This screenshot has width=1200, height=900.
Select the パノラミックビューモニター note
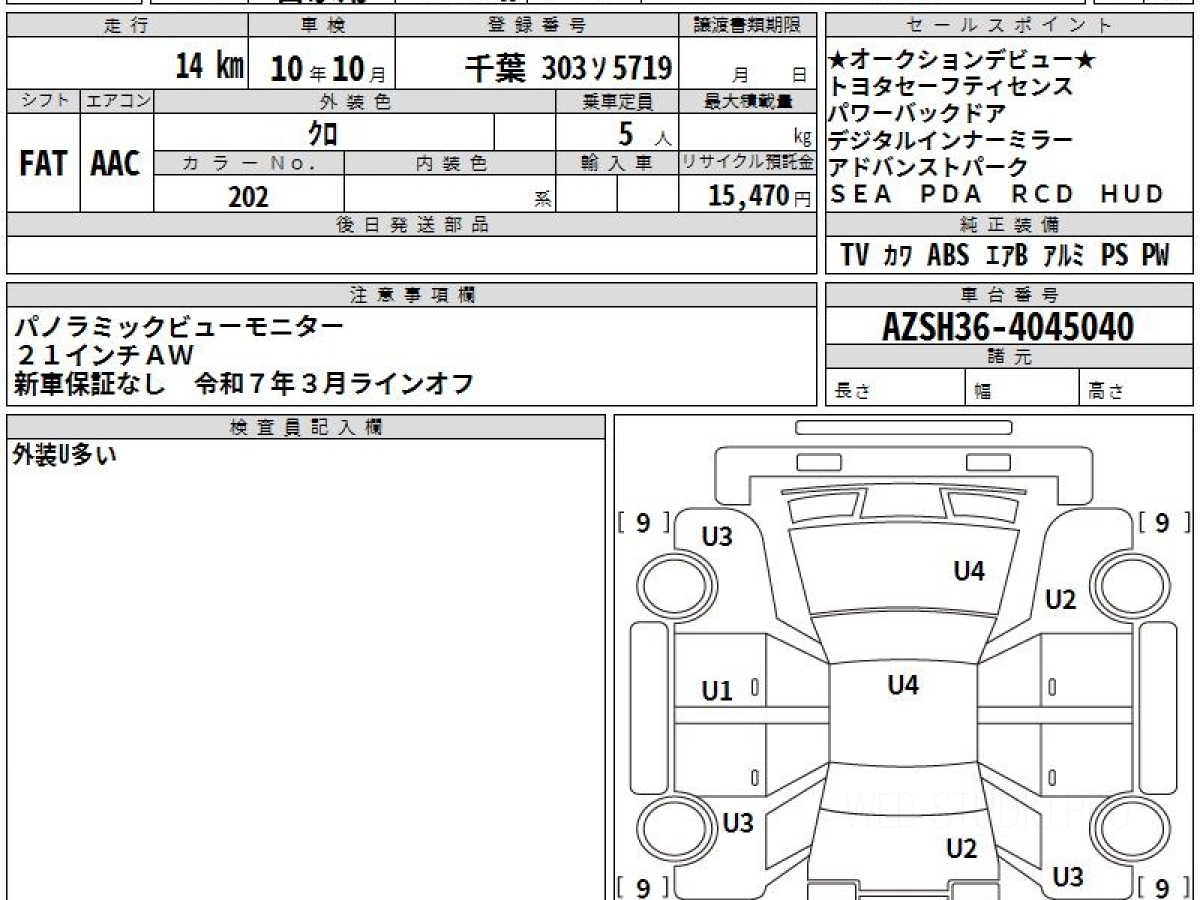(x=179, y=326)
